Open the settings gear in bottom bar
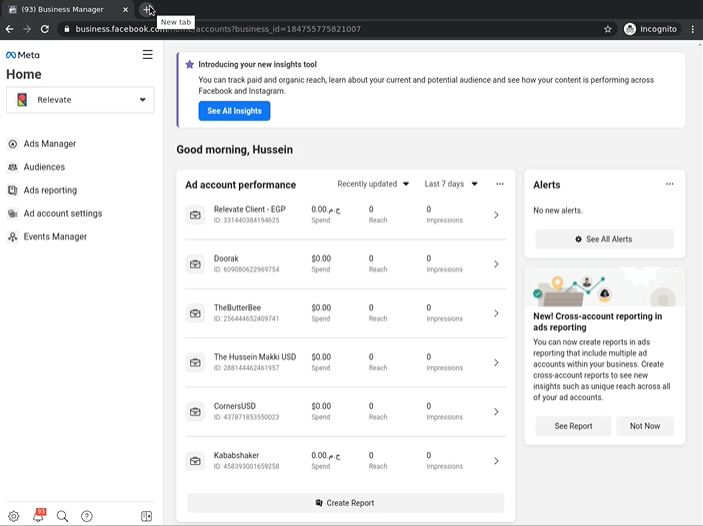 point(14,516)
